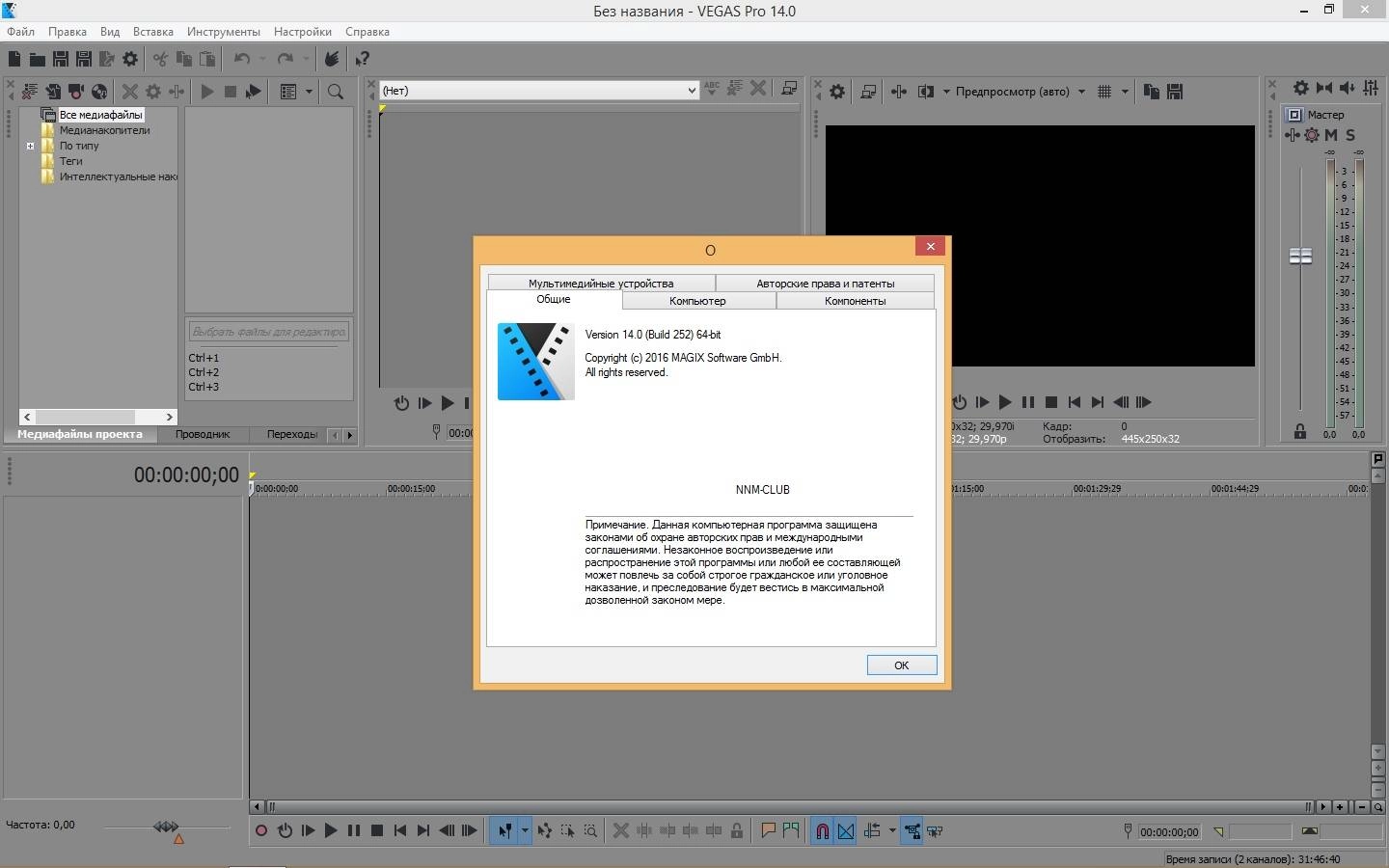The height and width of the screenshot is (868, 1389).
Task: Solo the master bus with S
Action: pos(1350,135)
